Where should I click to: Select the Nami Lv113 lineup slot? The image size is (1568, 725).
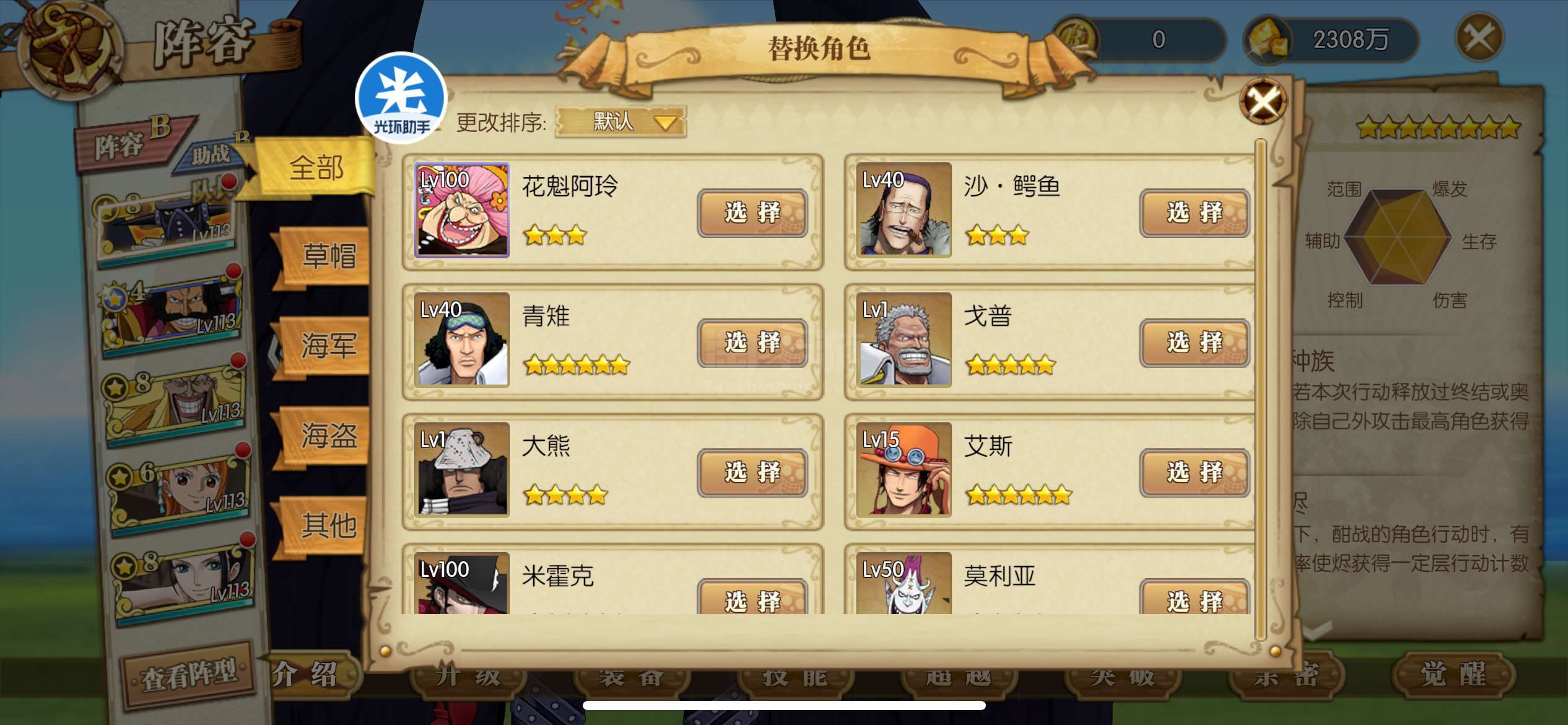tap(180, 490)
